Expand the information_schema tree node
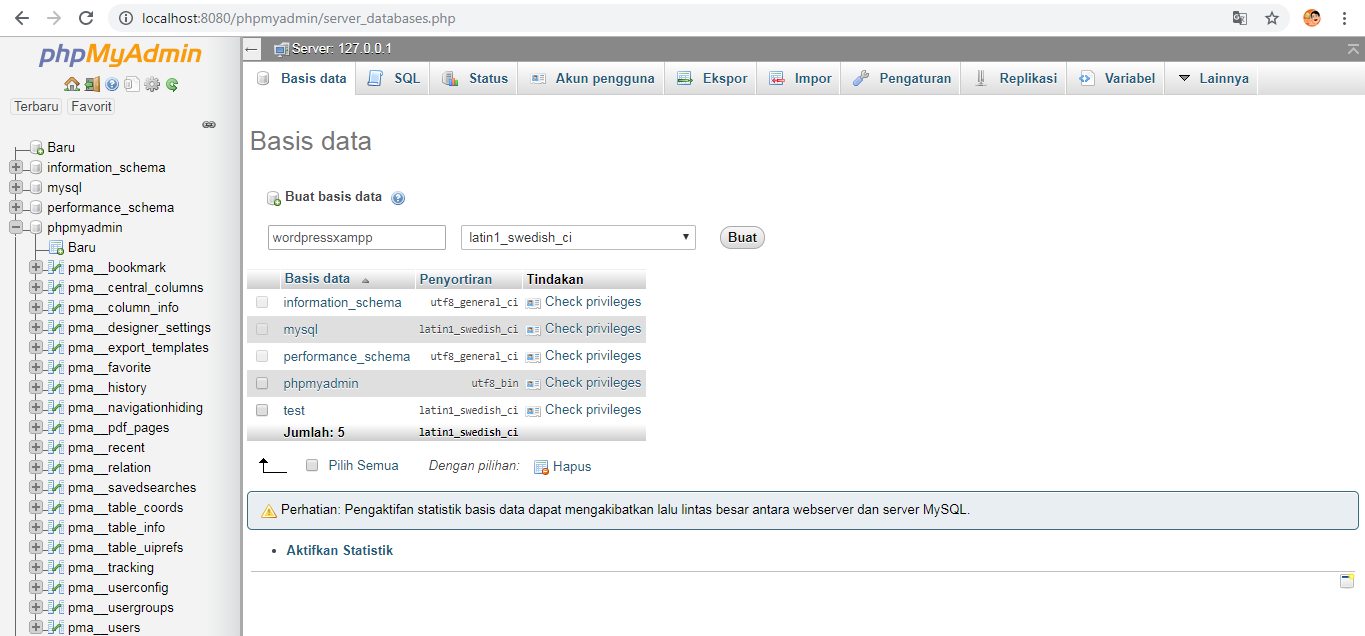 (x=16, y=167)
